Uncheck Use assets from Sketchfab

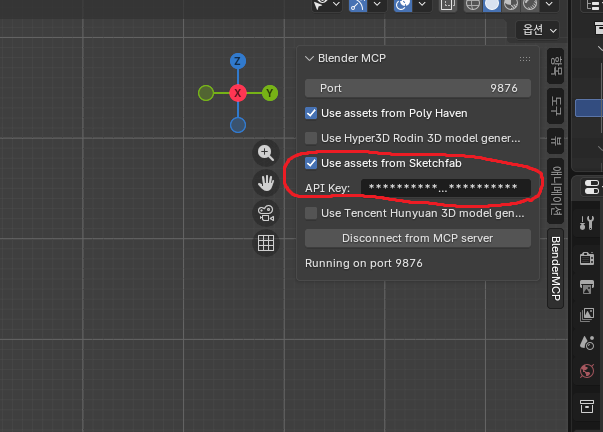(x=311, y=163)
